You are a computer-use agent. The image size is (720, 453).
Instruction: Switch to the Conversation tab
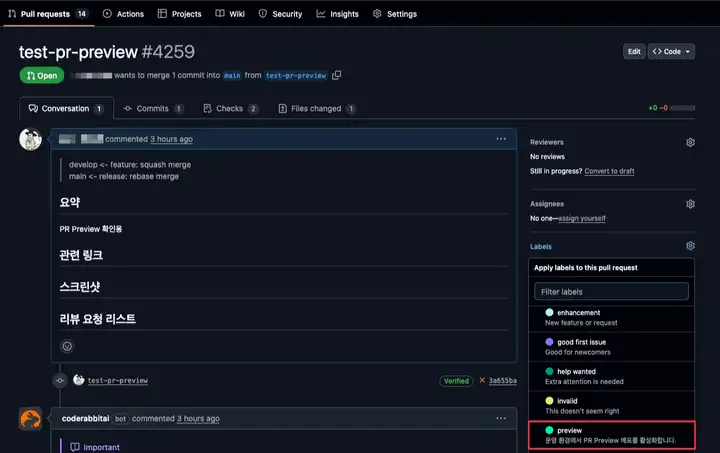66,108
